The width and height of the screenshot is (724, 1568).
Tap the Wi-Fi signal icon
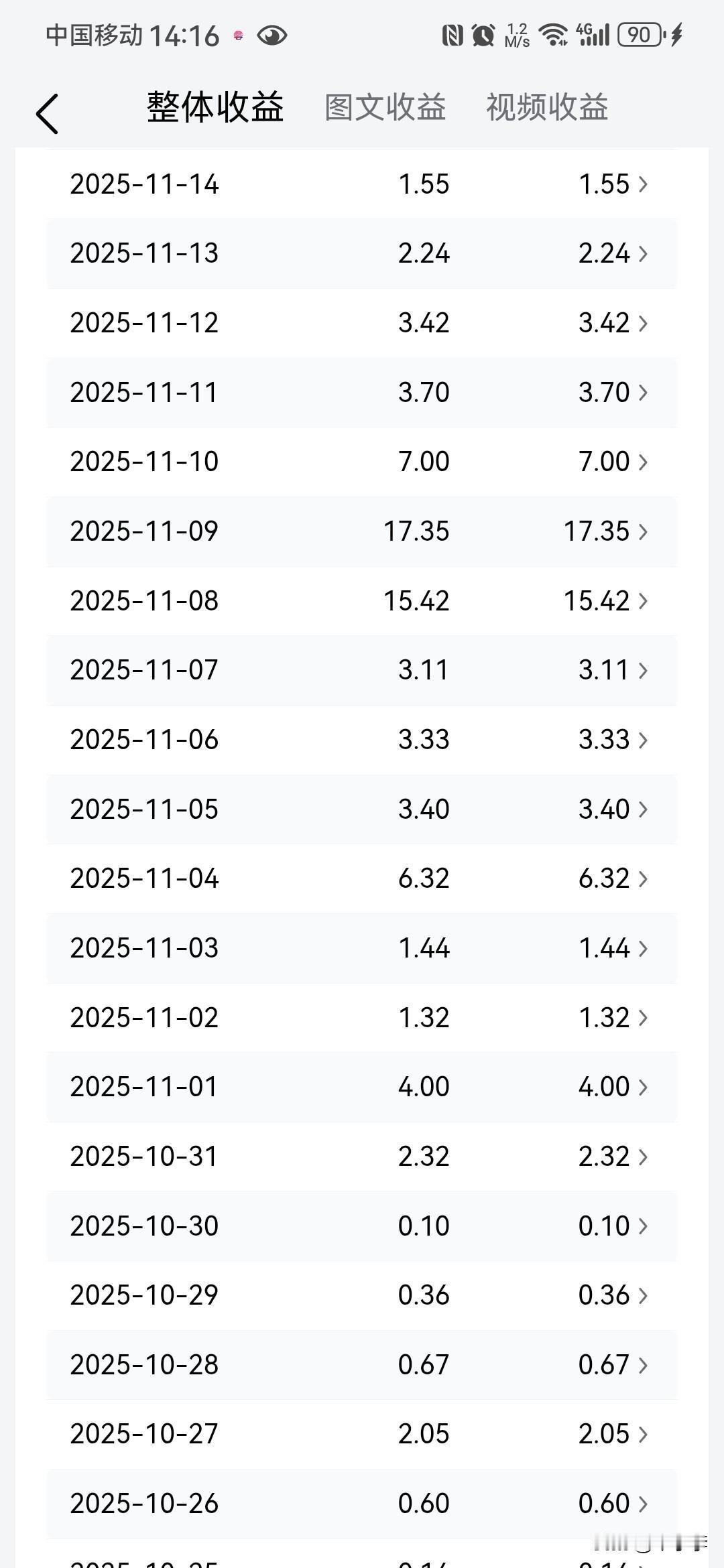click(x=553, y=35)
